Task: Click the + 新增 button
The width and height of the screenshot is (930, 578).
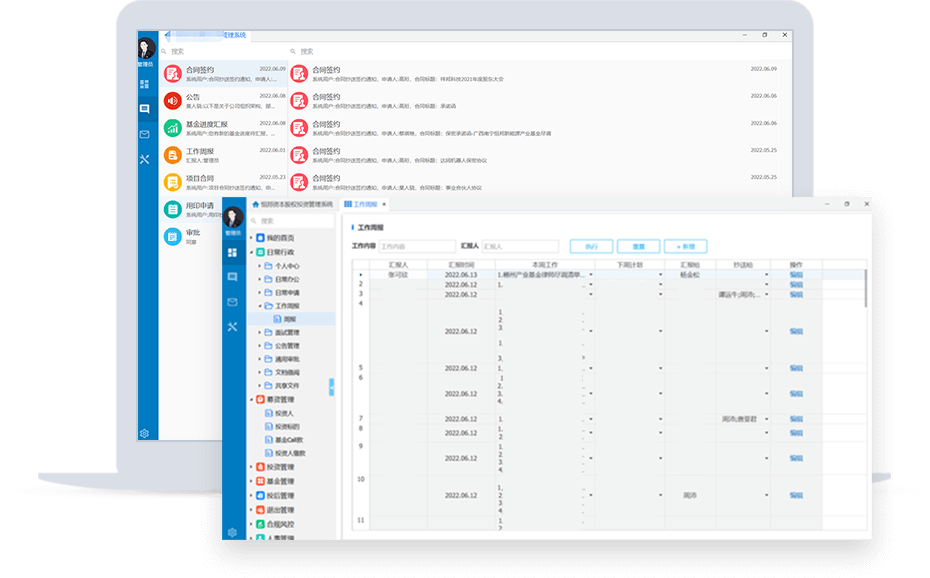Action: click(x=685, y=246)
